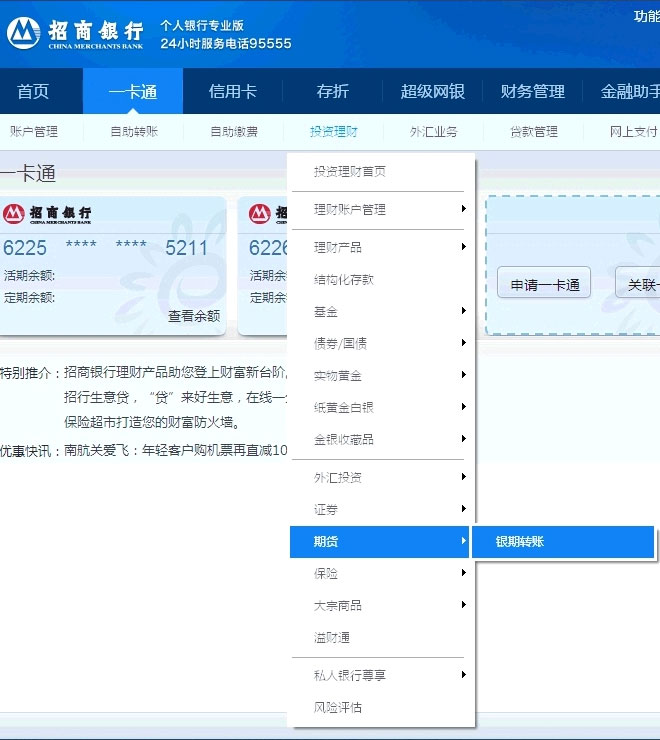Open the 保险超市 promotion link
Image resolution: width=660 pixels, height=740 pixels.
tap(152, 421)
